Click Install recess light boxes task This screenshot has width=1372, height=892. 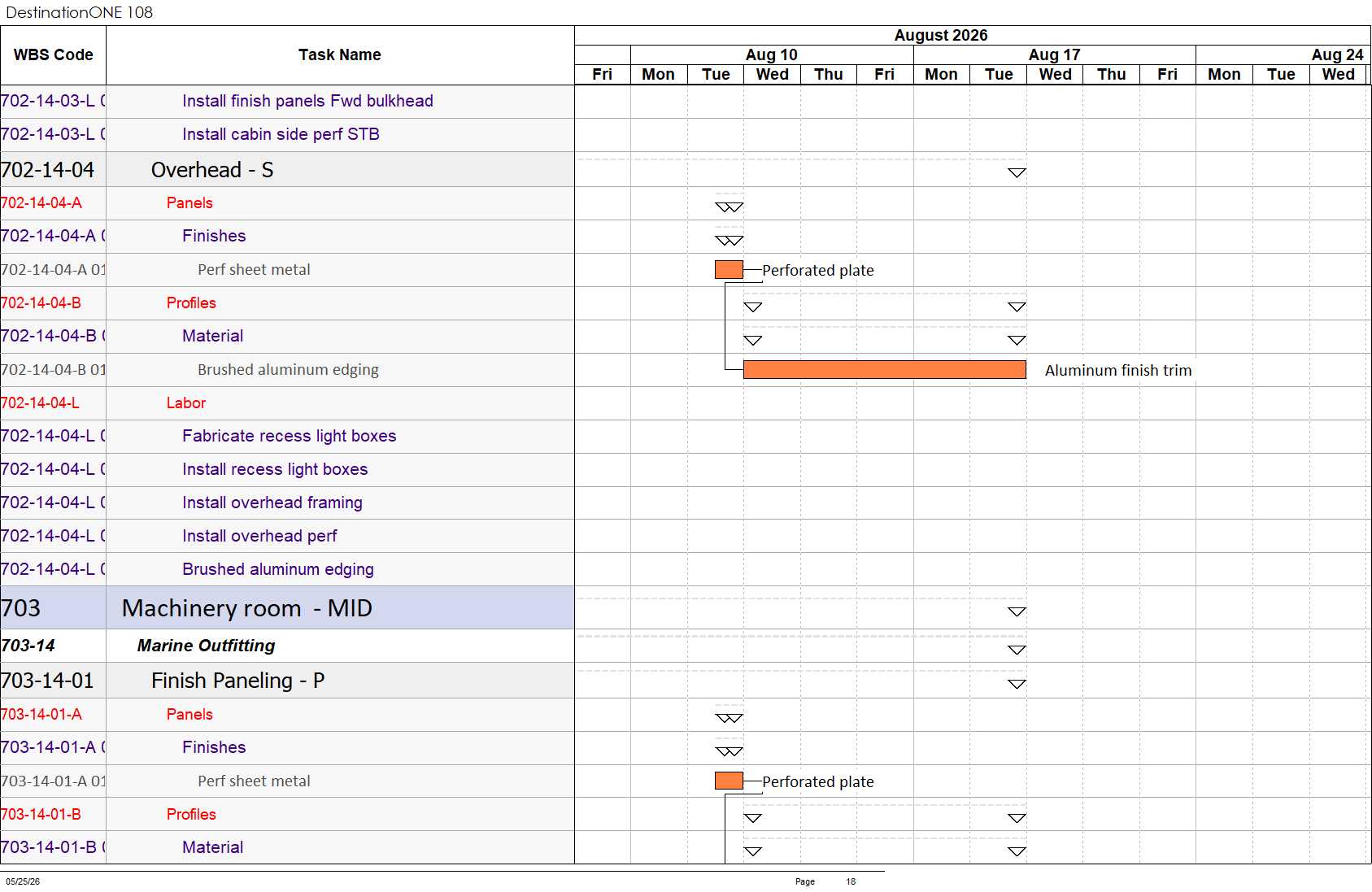tap(275, 469)
